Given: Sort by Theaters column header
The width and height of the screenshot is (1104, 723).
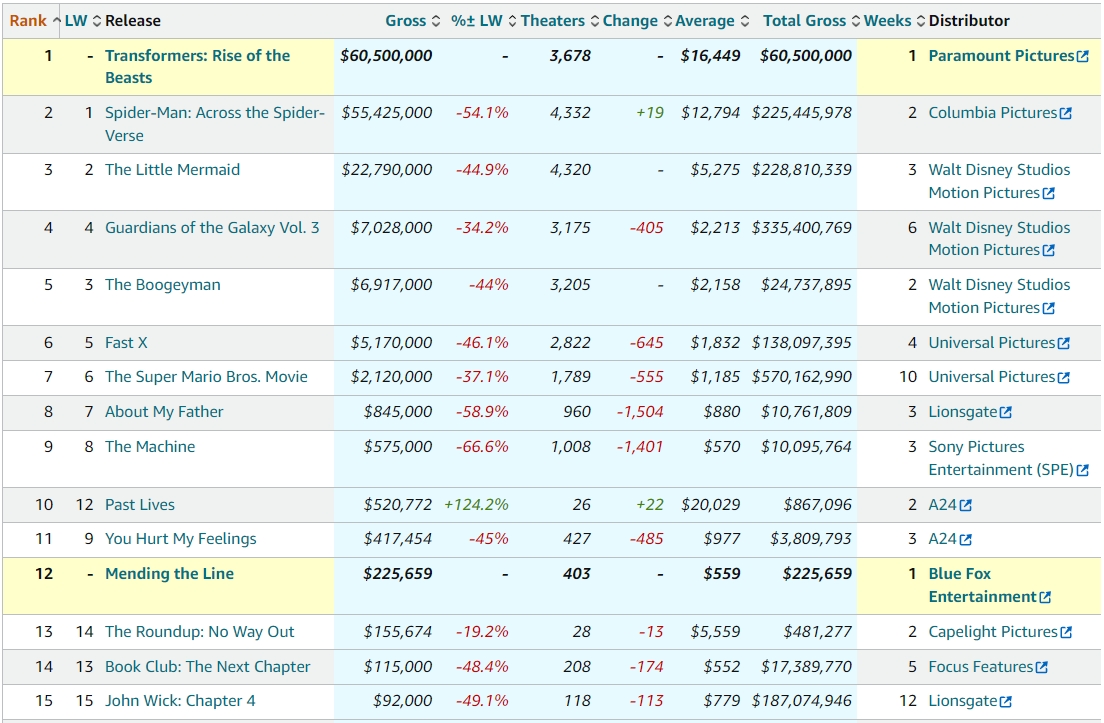Looking at the screenshot, I should (560, 21).
